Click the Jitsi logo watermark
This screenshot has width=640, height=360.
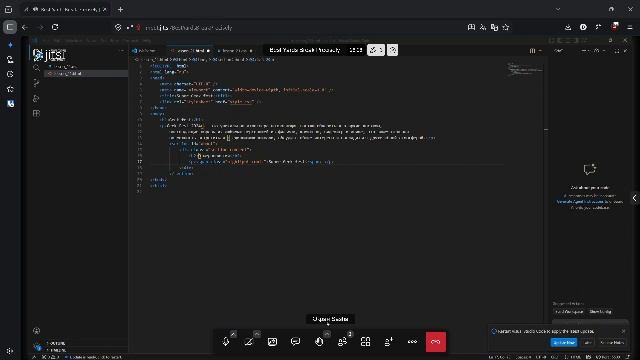coord(49,55)
